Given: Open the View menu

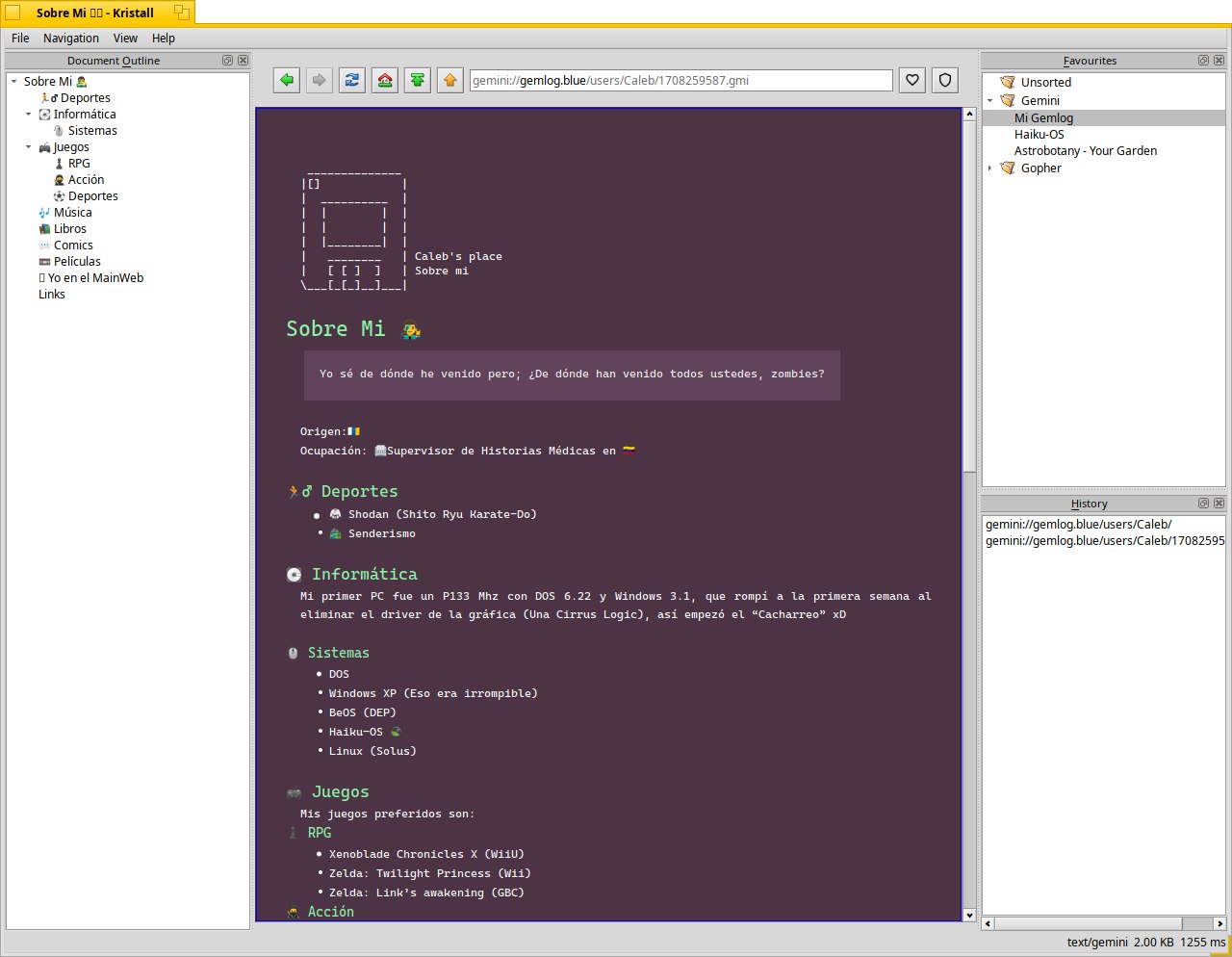Looking at the screenshot, I should coord(125,39).
